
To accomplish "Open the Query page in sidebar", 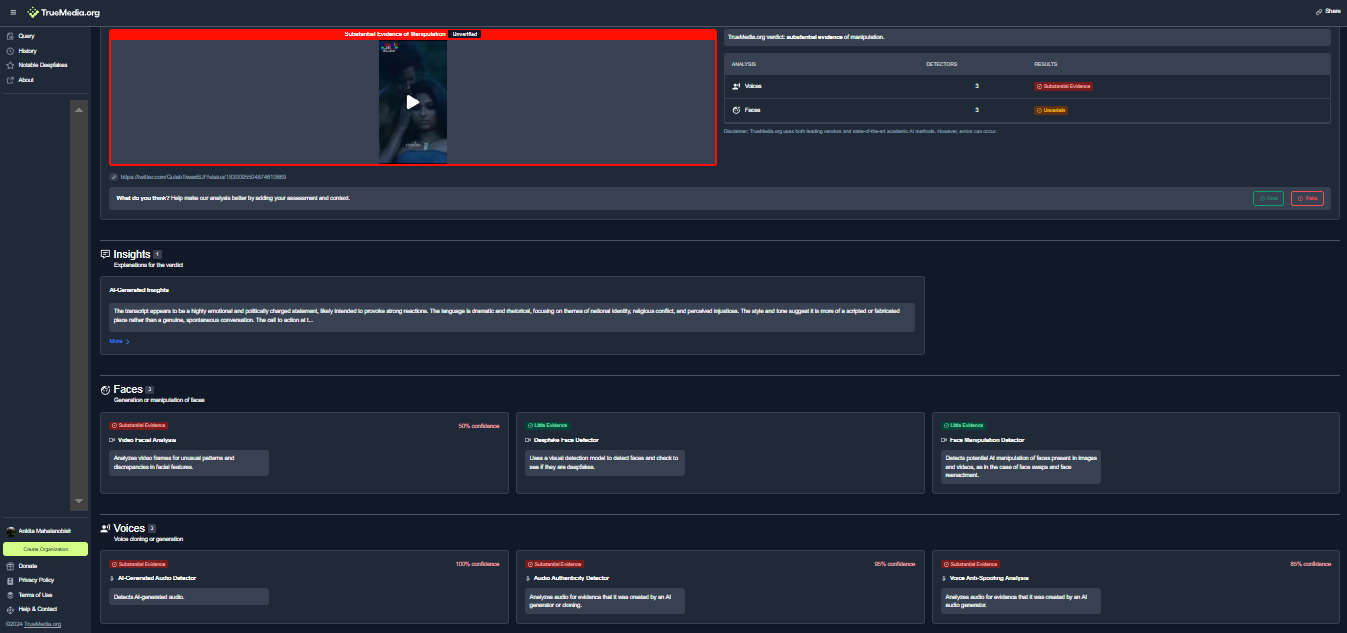I will click(26, 36).
